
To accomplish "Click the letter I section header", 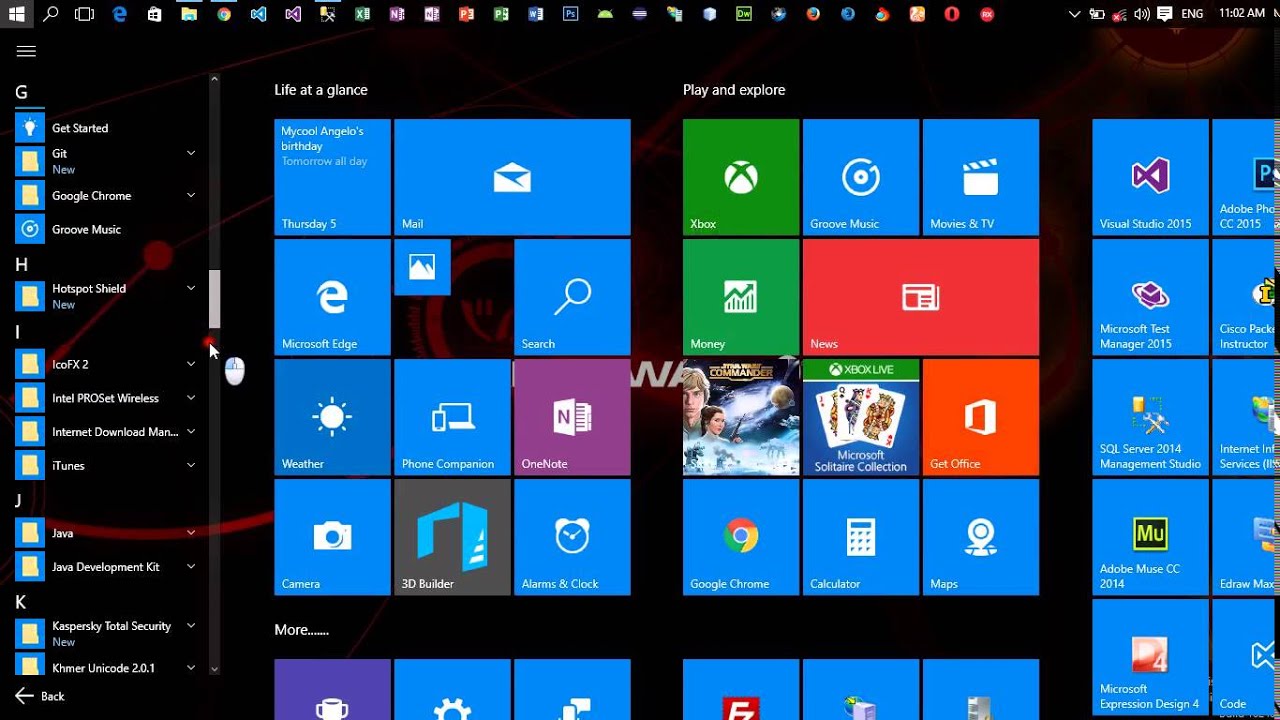I will [18, 332].
